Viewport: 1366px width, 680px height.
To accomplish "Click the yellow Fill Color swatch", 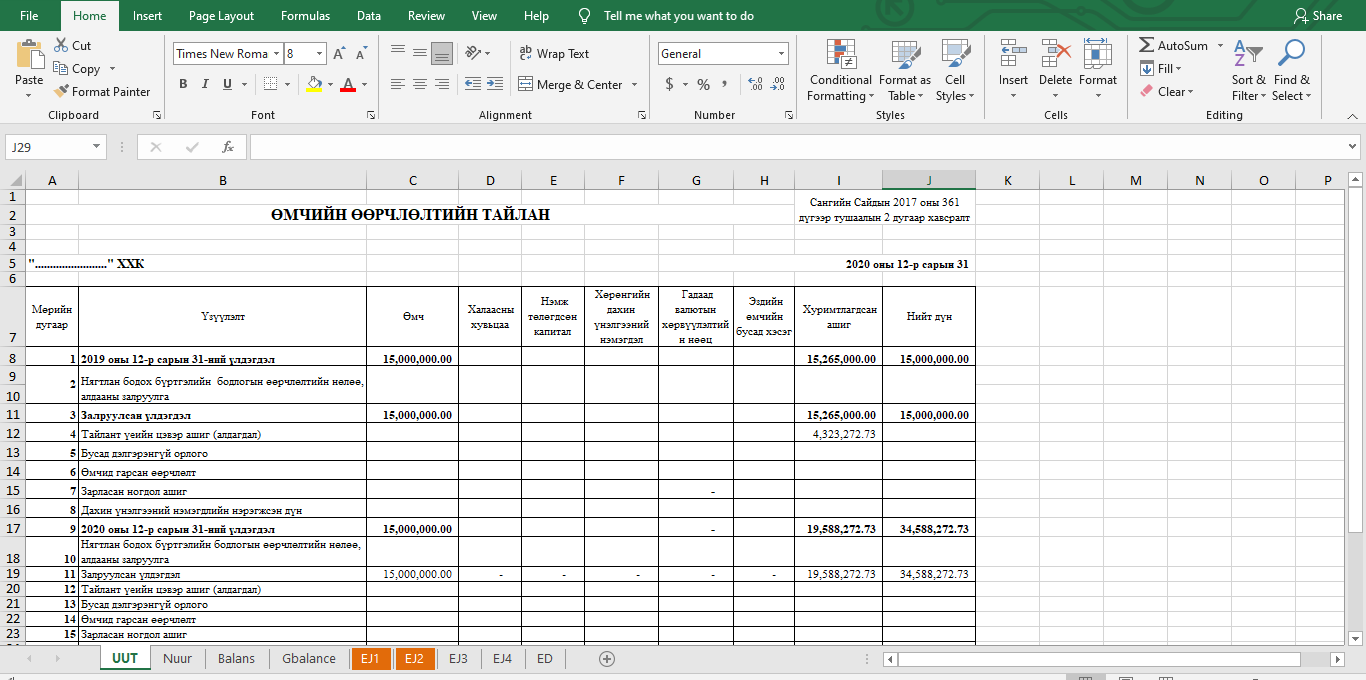I will 314,85.
